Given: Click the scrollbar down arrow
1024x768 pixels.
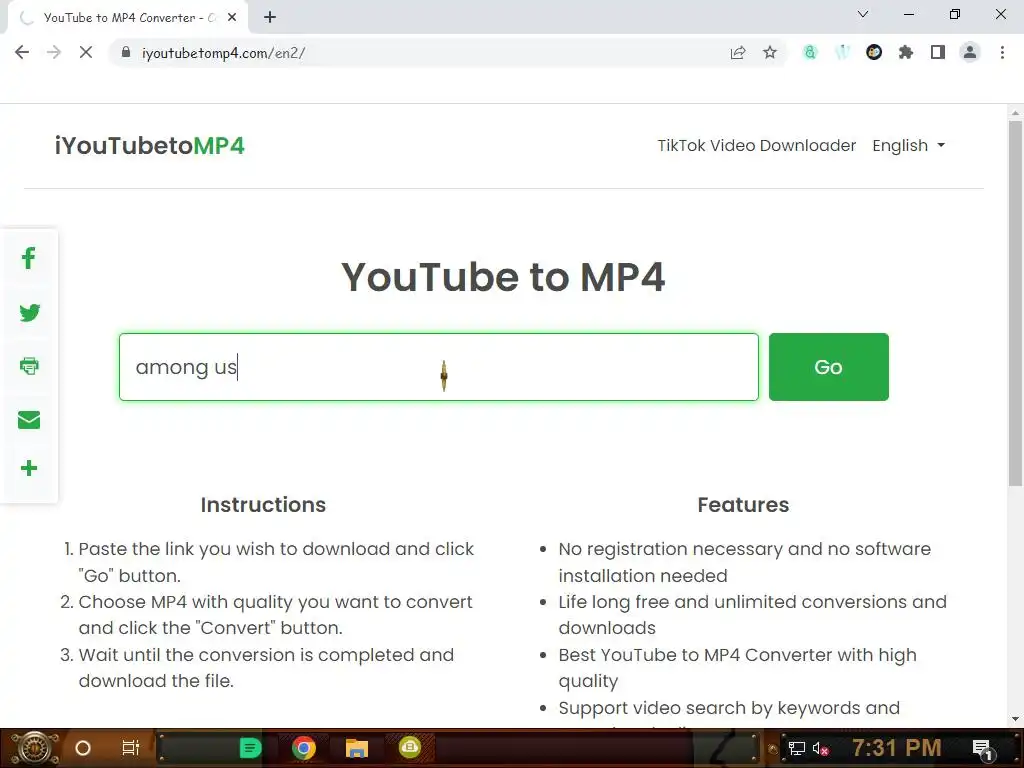Looking at the screenshot, I should click(1015, 719).
